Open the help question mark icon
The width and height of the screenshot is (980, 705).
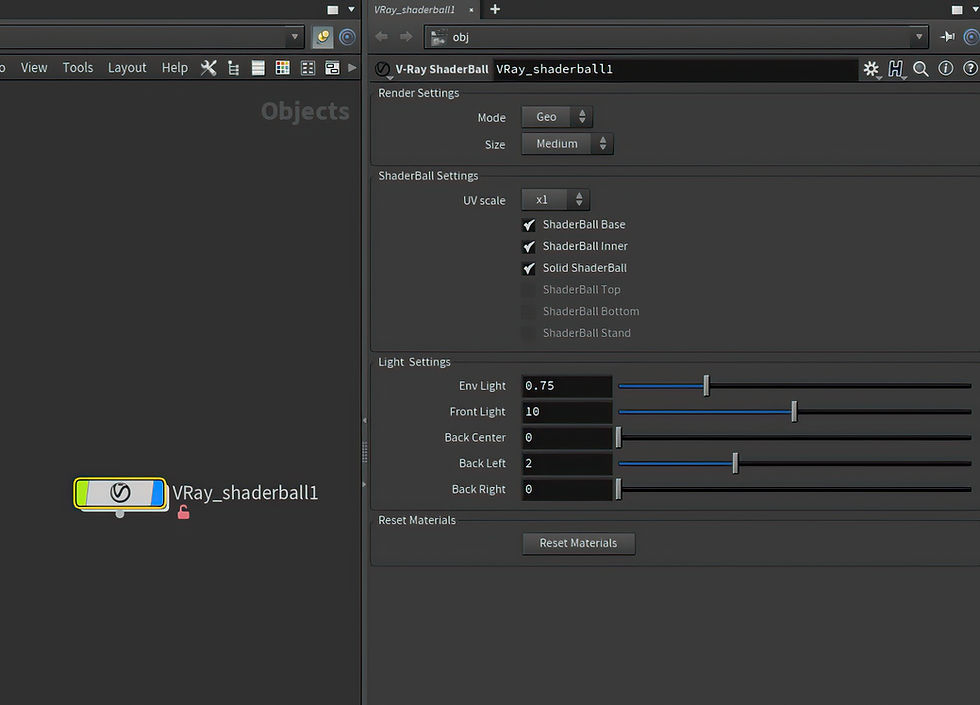[x=971, y=69]
